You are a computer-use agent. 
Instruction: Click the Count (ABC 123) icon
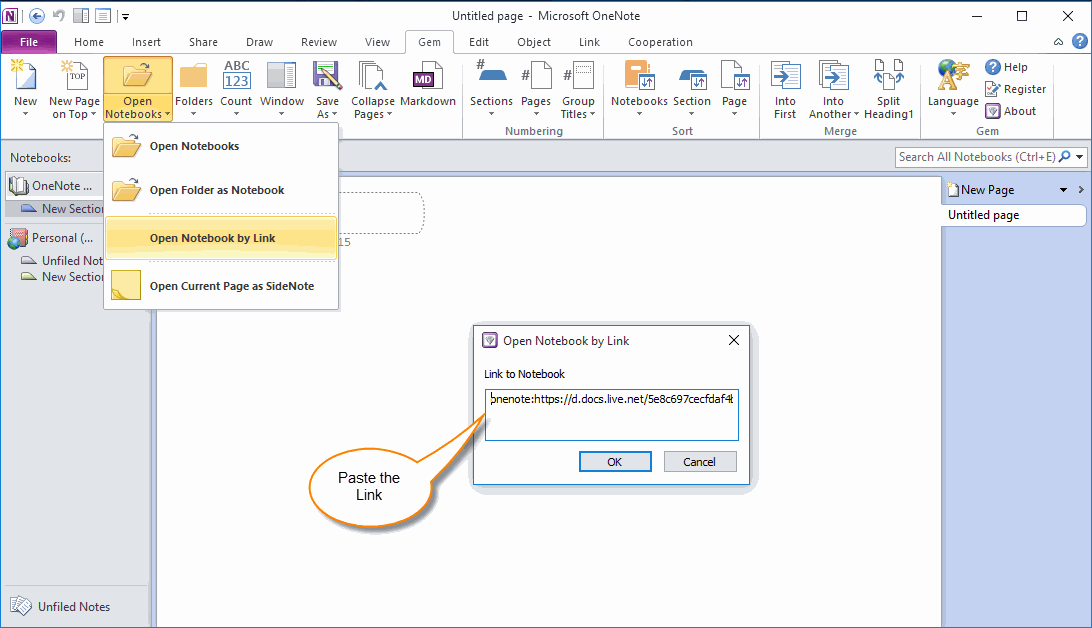pyautogui.click(x=236, y=75)
